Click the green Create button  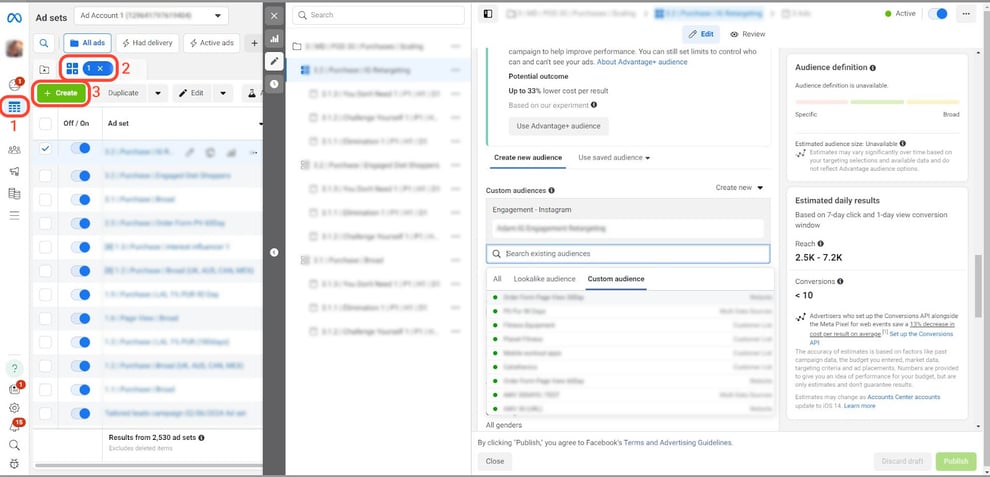[60, 92]
